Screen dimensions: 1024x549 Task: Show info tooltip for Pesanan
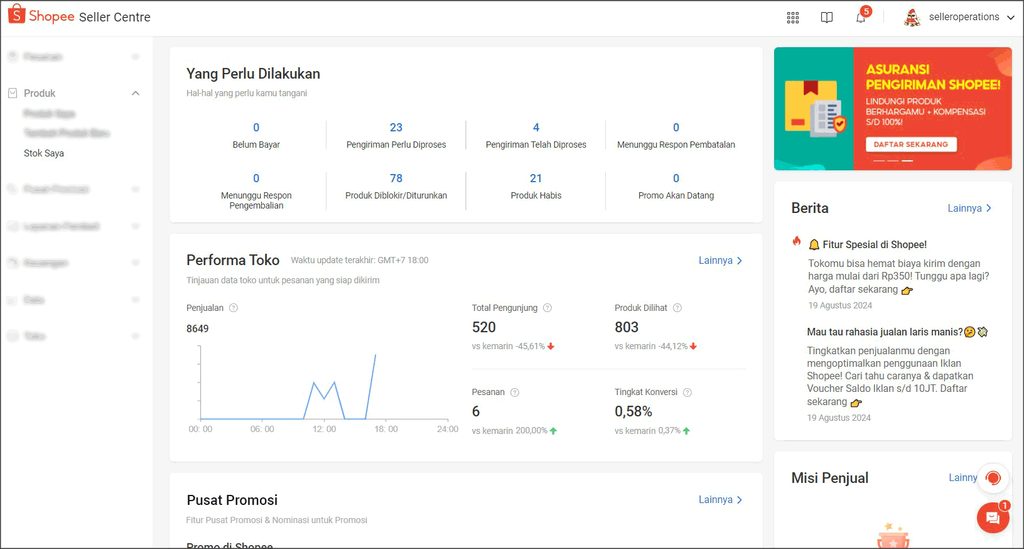click(x=515, y=392)
